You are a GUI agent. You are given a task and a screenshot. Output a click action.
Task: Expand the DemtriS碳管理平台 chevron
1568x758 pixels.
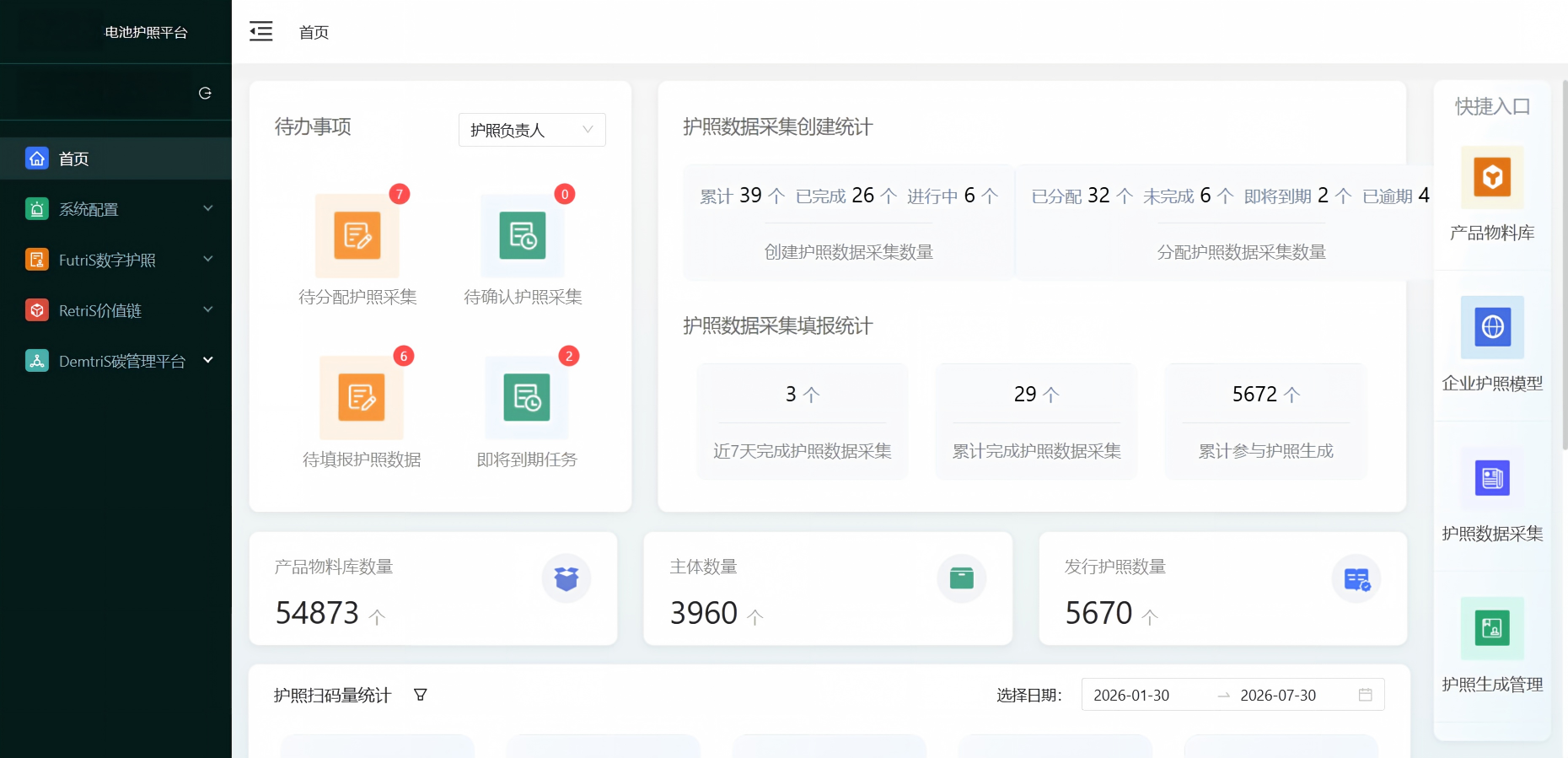click(208, 360)
